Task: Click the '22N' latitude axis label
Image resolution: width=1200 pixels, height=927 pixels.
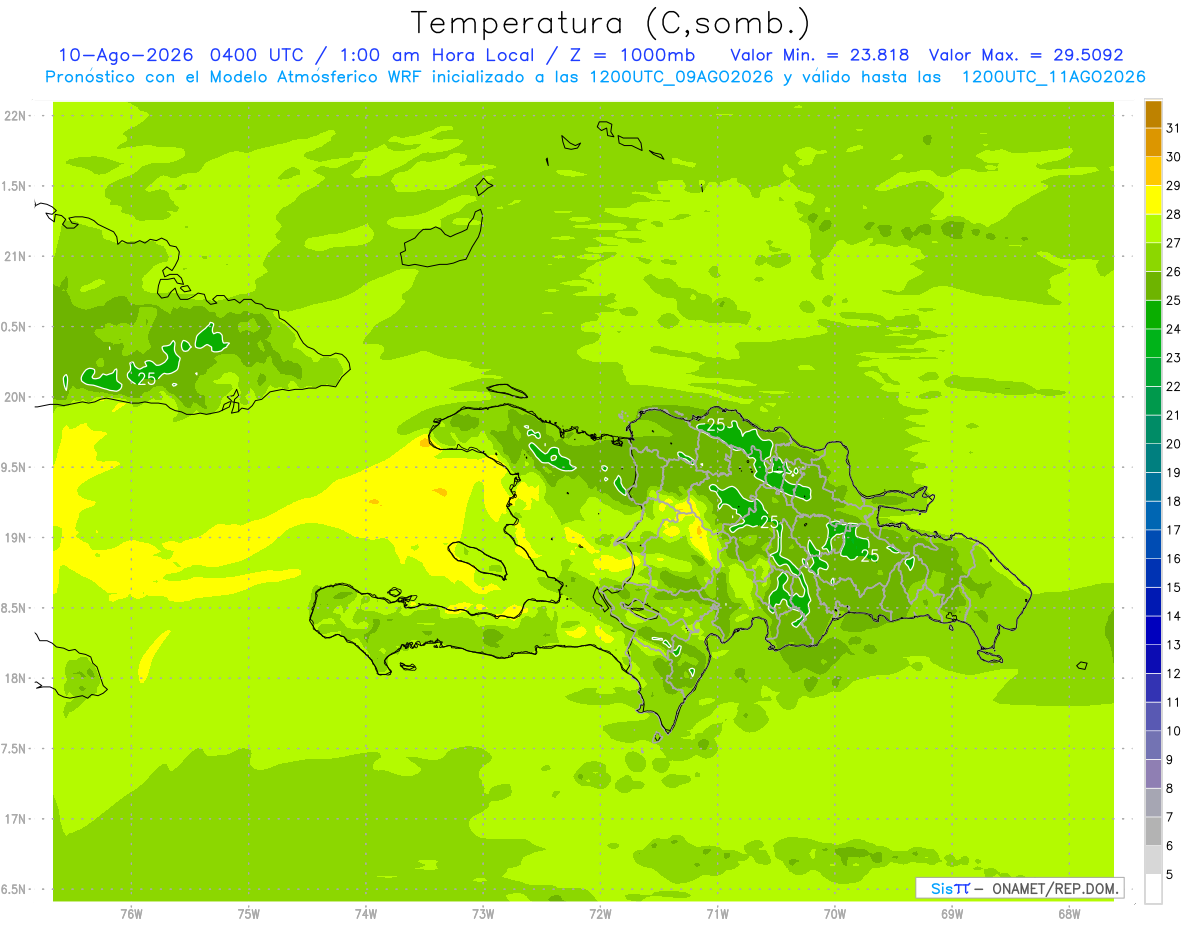Action: pyautogui.click(x=17, y=116)
